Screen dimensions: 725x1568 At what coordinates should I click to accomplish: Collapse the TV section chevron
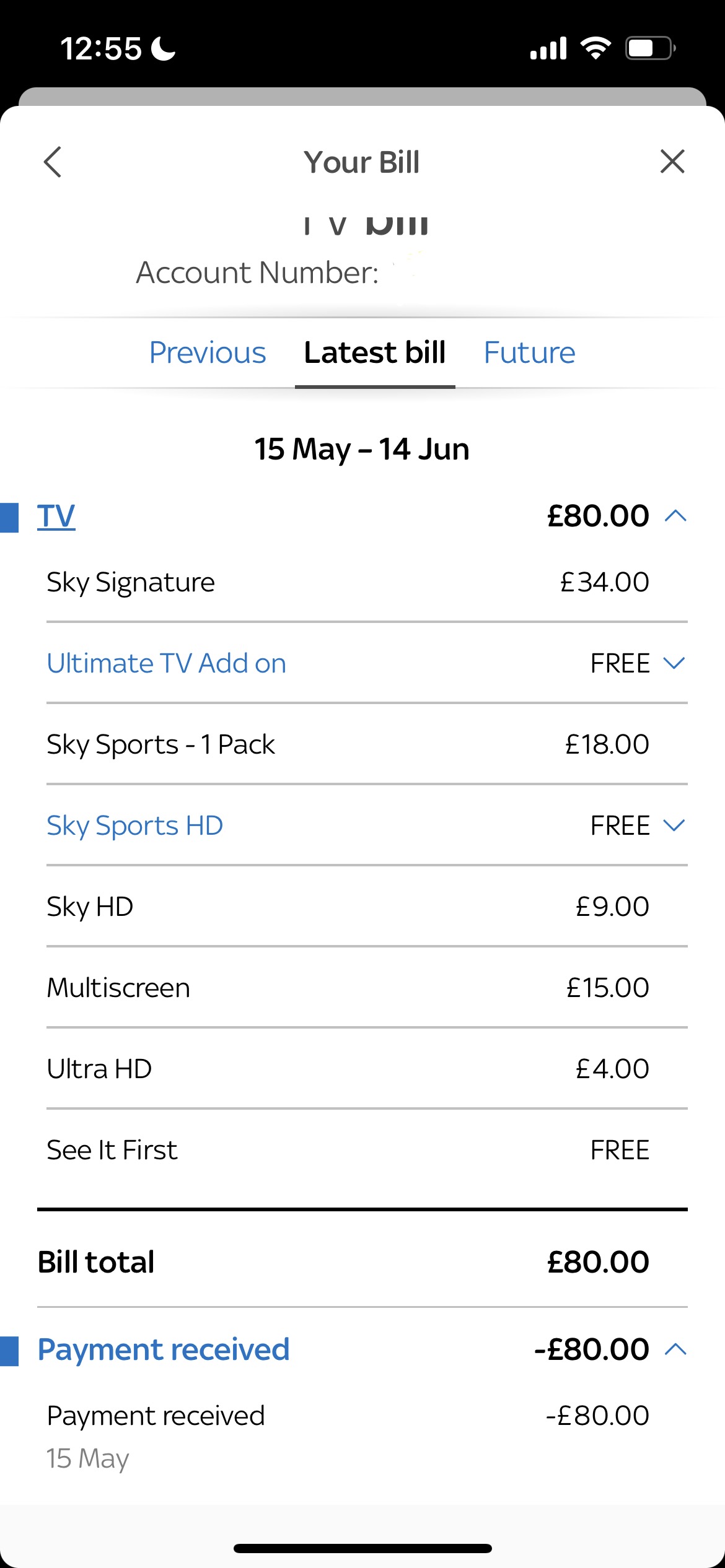pos(675,516)
